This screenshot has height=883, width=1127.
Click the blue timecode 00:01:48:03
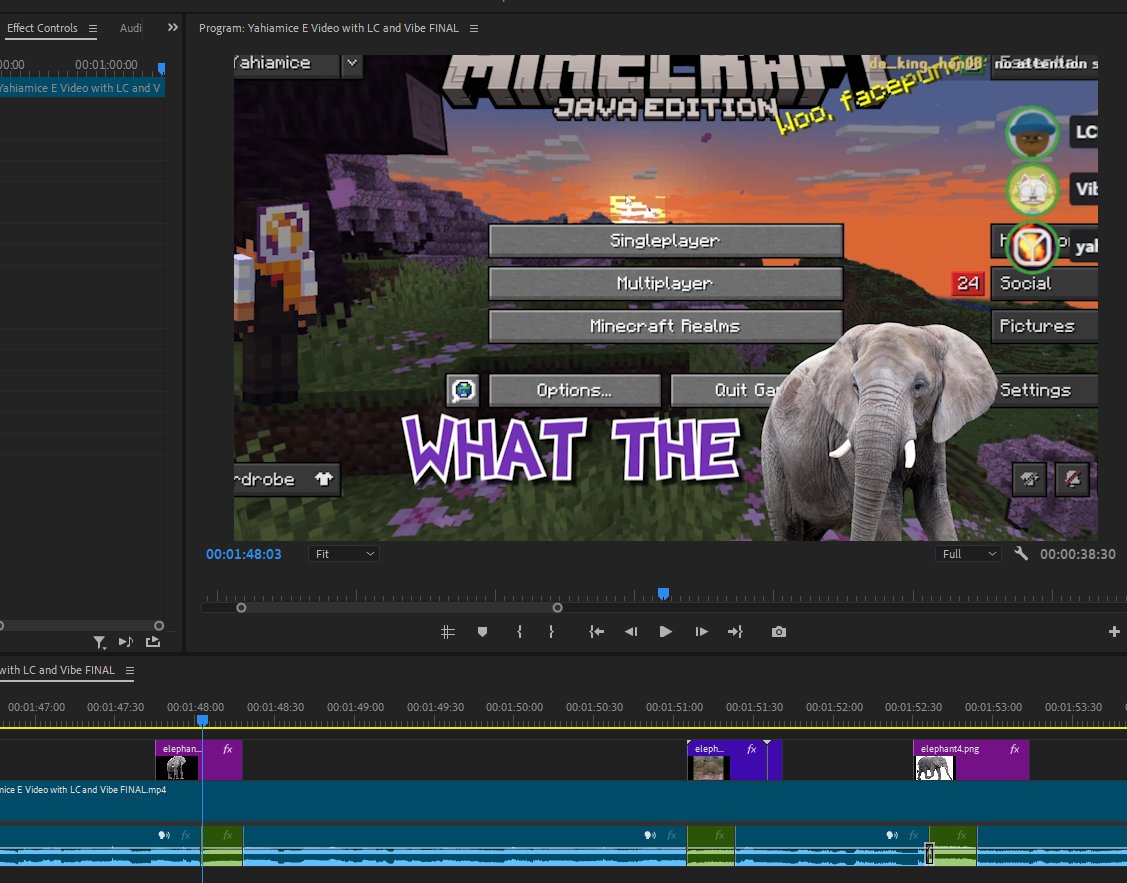(x=243, y=553)
